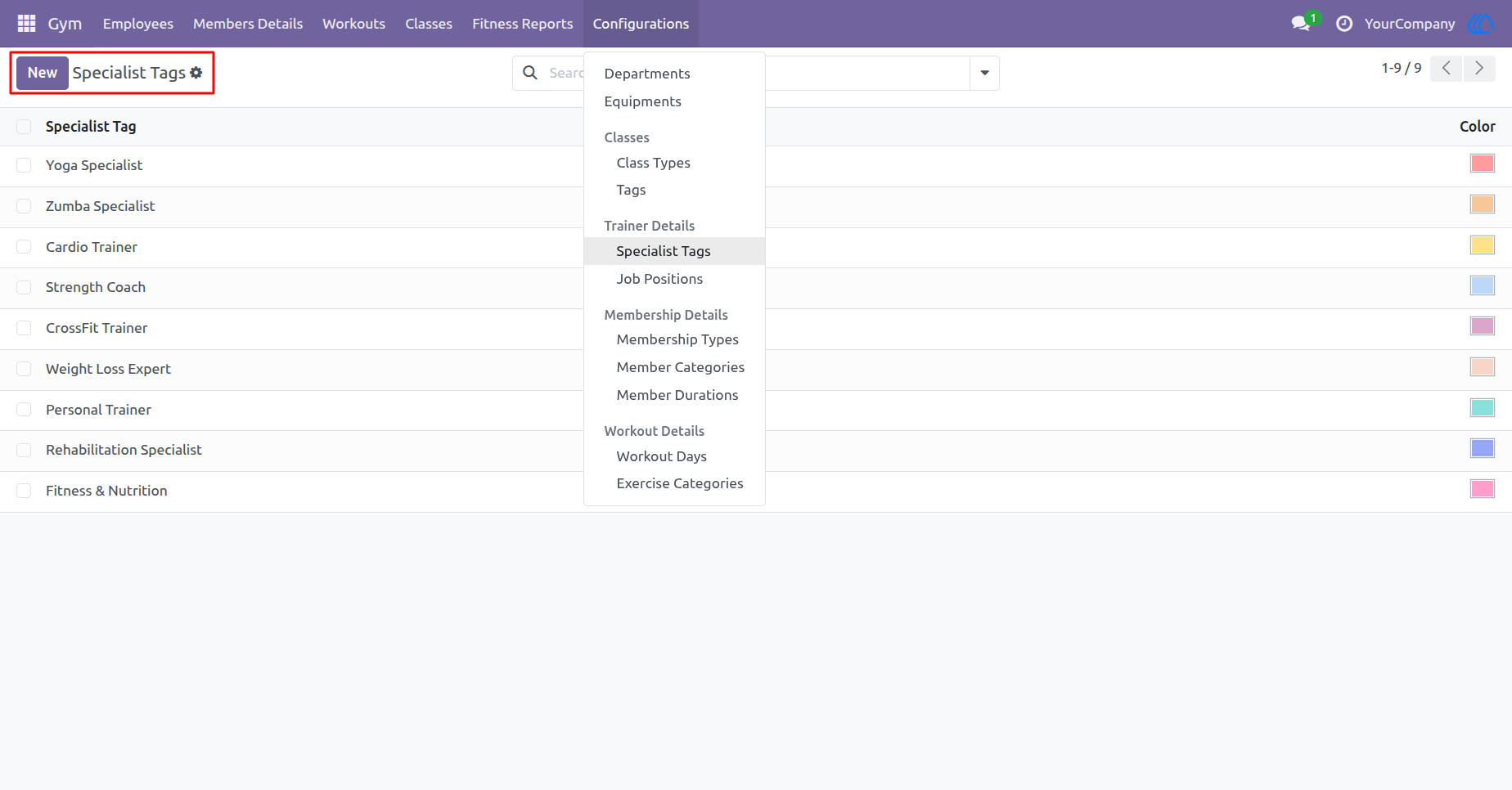Open the CrossFit Trainer record

pyautogui.click(x=97, y=328)
